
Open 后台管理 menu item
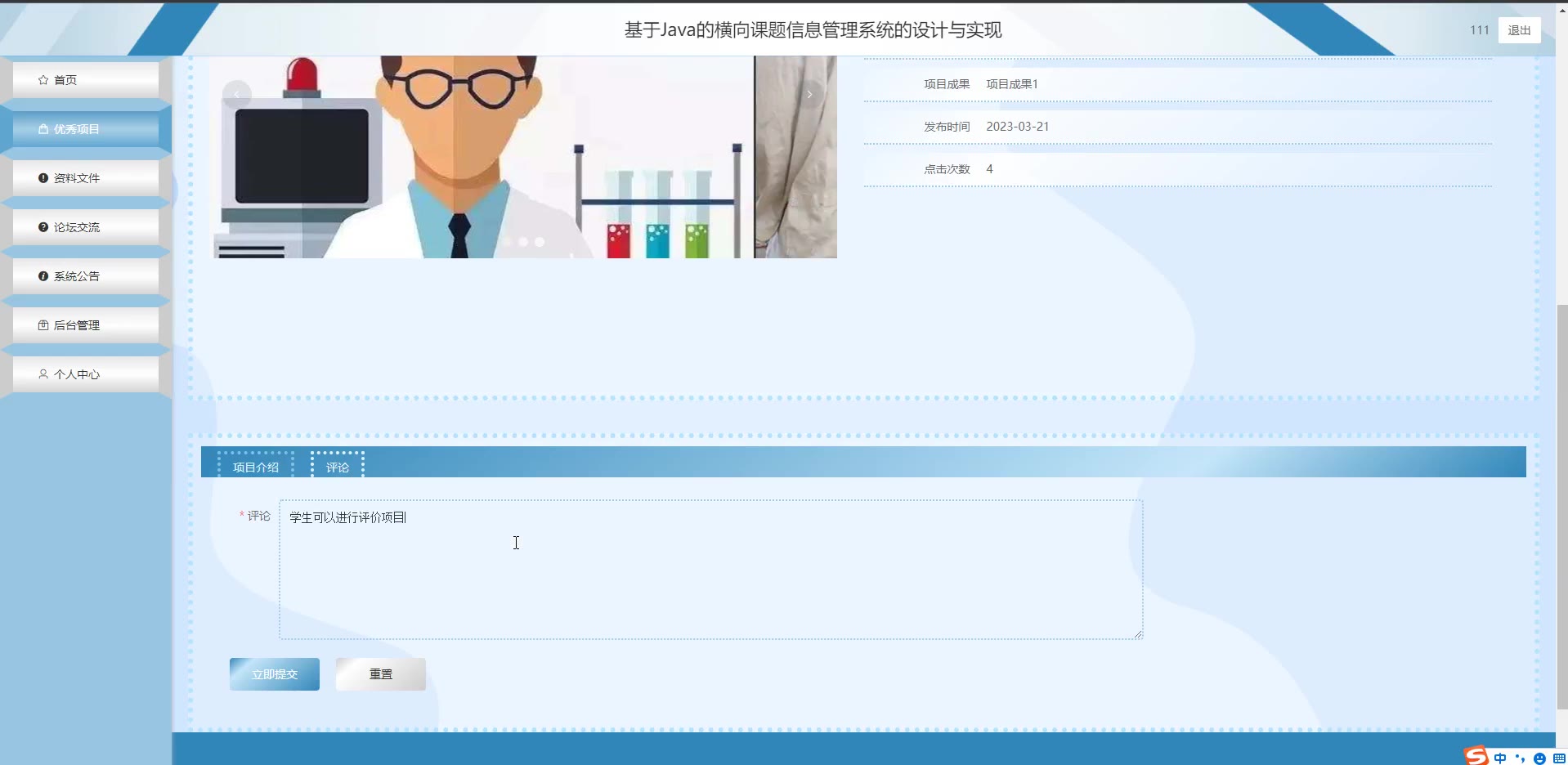86,325
